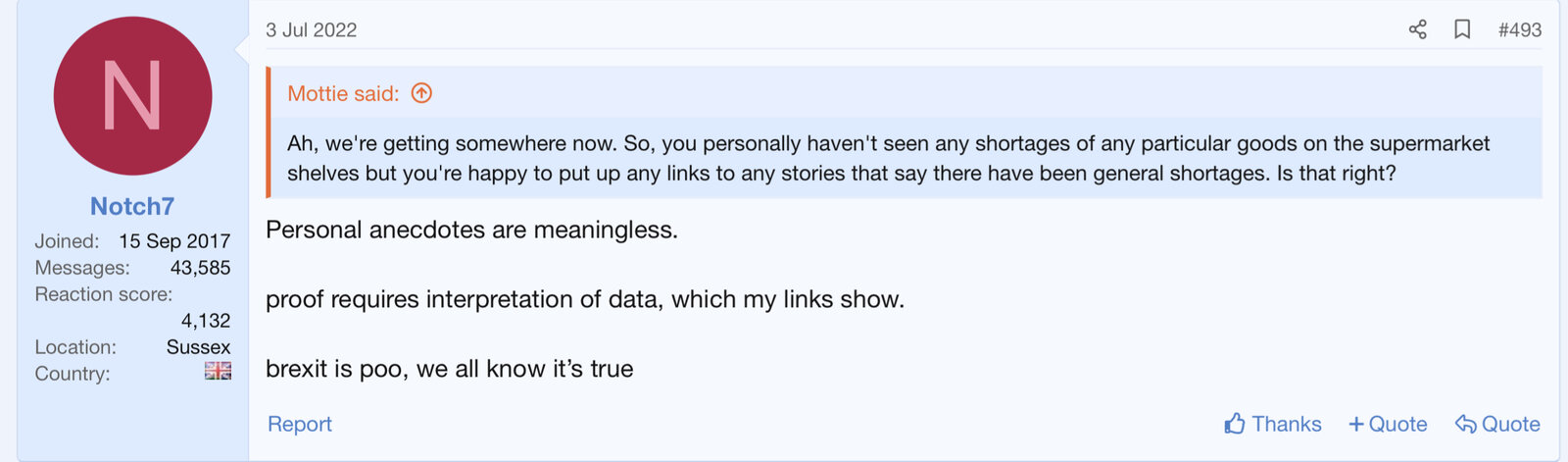
Task: Add post to multi-quote with +Quote
Action: [1388, 424]
